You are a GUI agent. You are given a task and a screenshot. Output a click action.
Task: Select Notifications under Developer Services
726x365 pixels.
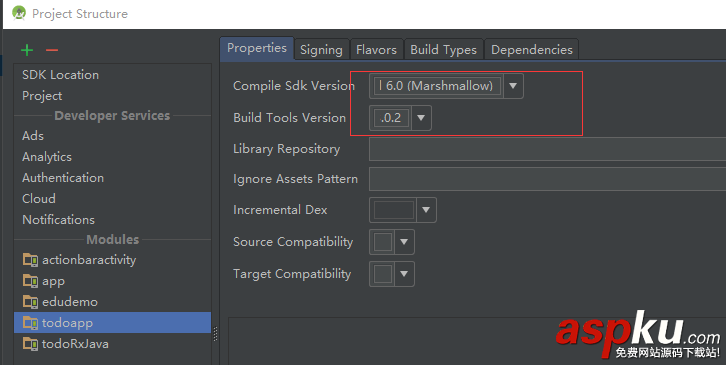[58, 220]
